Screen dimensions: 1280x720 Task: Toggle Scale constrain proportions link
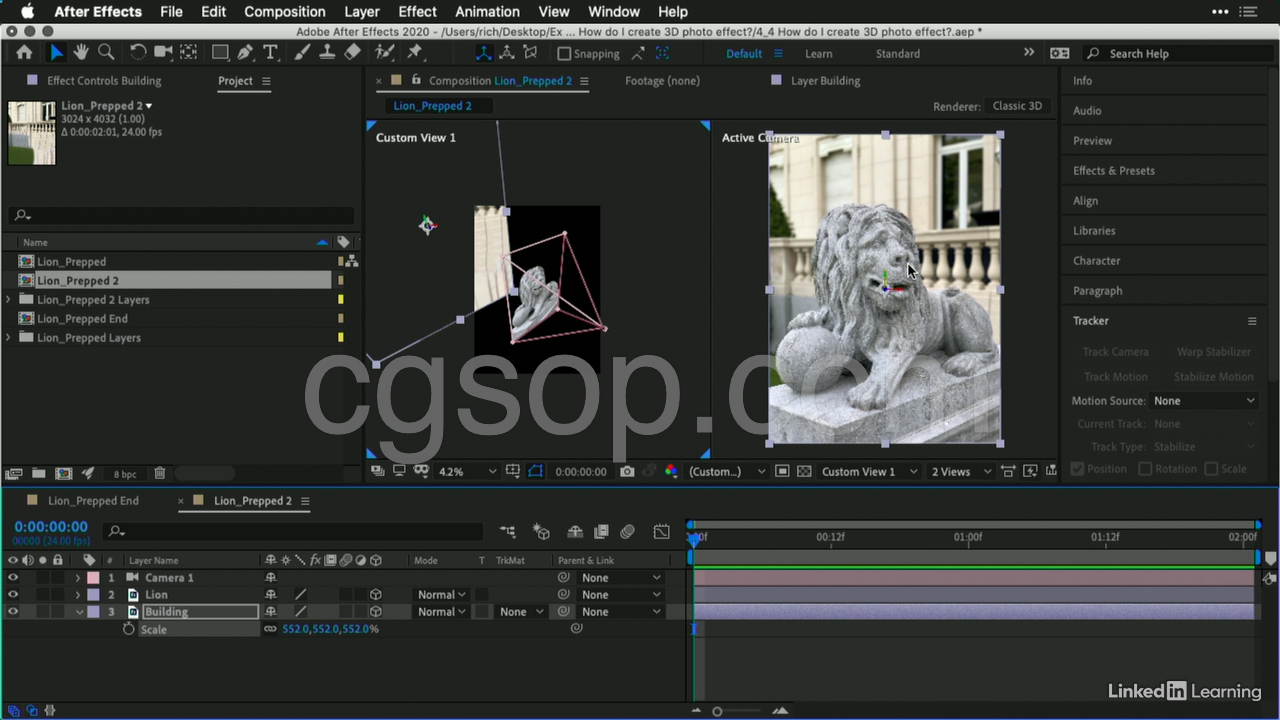(270, 629)
